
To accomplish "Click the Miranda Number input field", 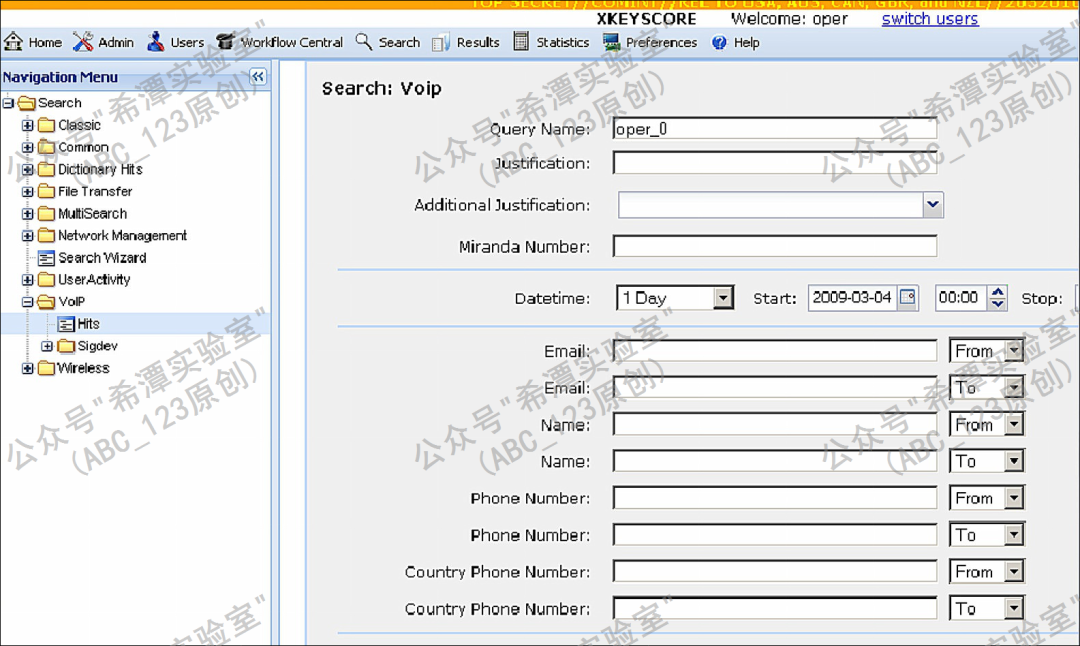I will pyautogui.click(x=775, y=246).
